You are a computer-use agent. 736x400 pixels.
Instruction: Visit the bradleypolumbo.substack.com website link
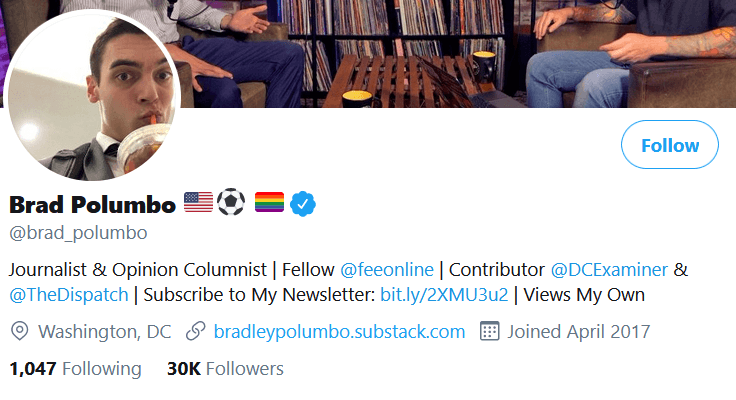(x=340, y=331)
